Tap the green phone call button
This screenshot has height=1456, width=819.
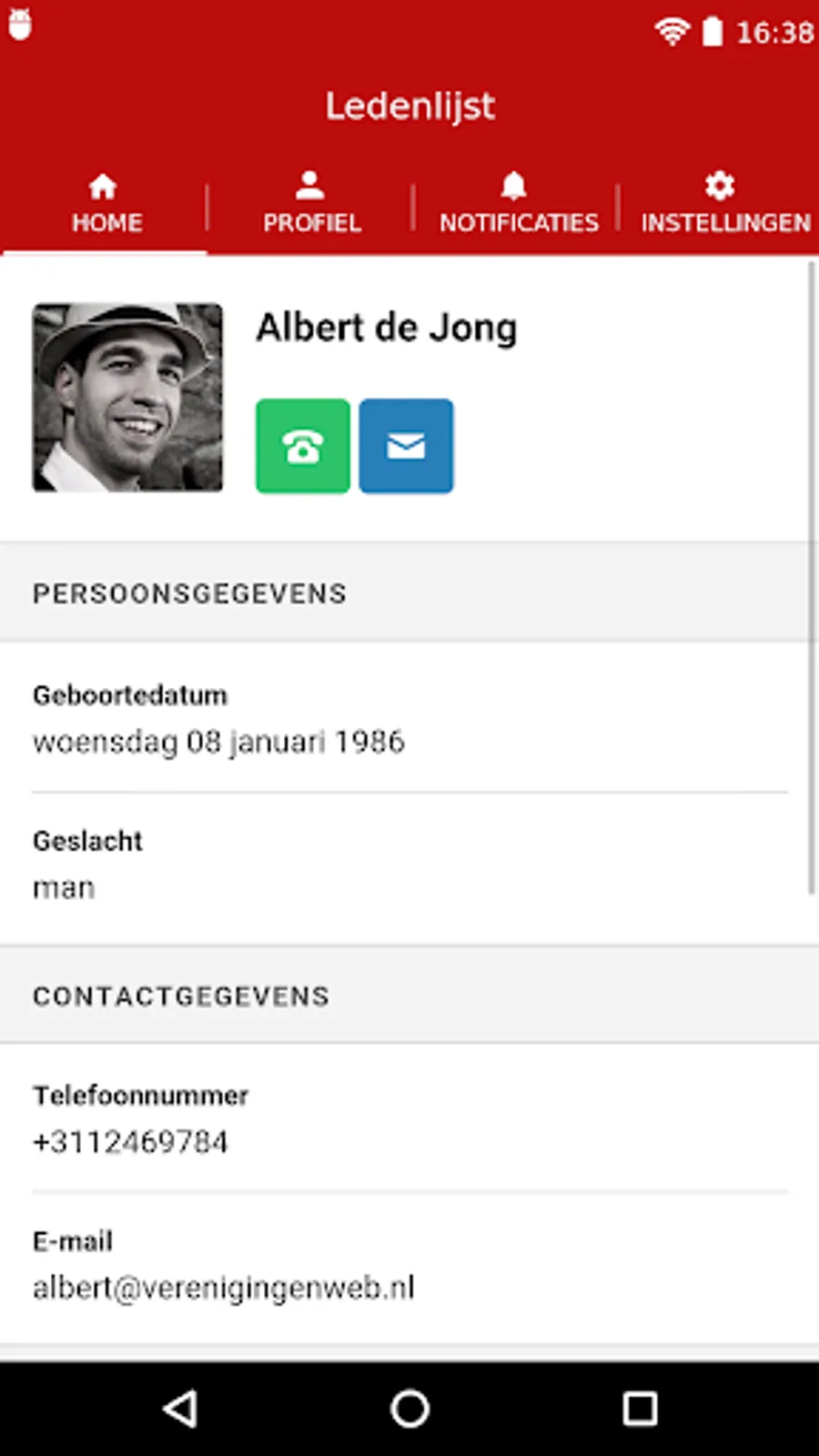[x=302, y=446]
